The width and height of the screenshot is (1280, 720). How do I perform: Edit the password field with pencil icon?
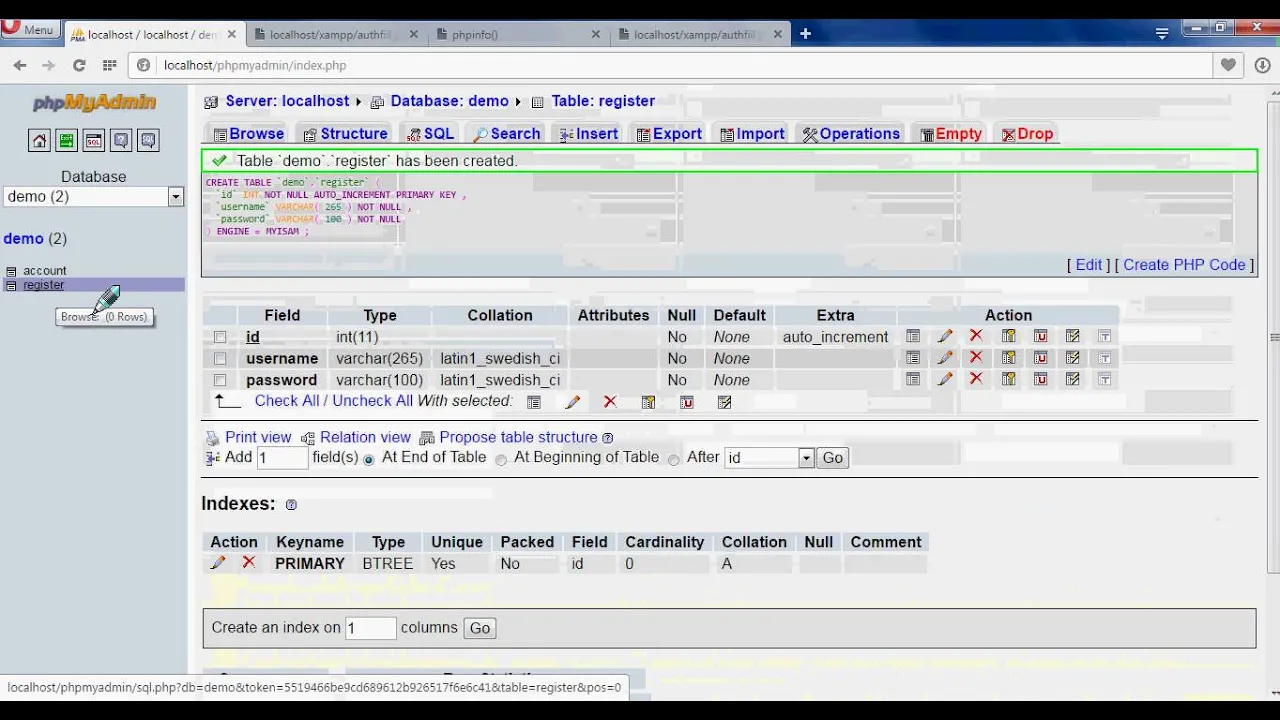tap(945, 380)
